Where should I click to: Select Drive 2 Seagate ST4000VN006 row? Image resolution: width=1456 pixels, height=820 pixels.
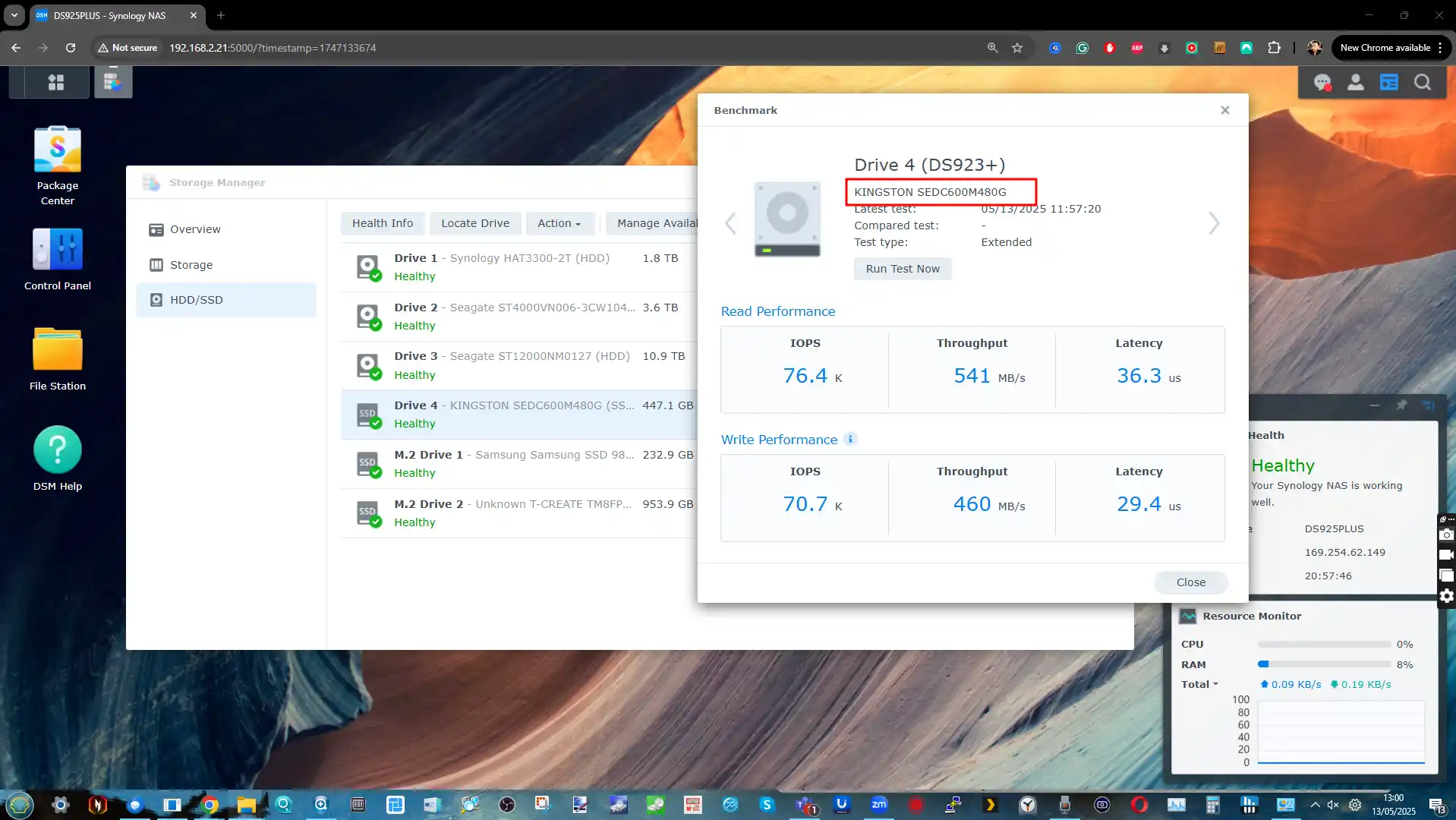point(518,317)
